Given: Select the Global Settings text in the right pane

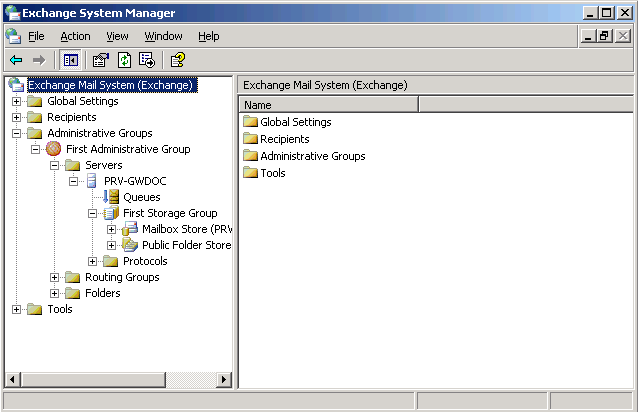Looking at the screenshot, I should pos(296,122).
